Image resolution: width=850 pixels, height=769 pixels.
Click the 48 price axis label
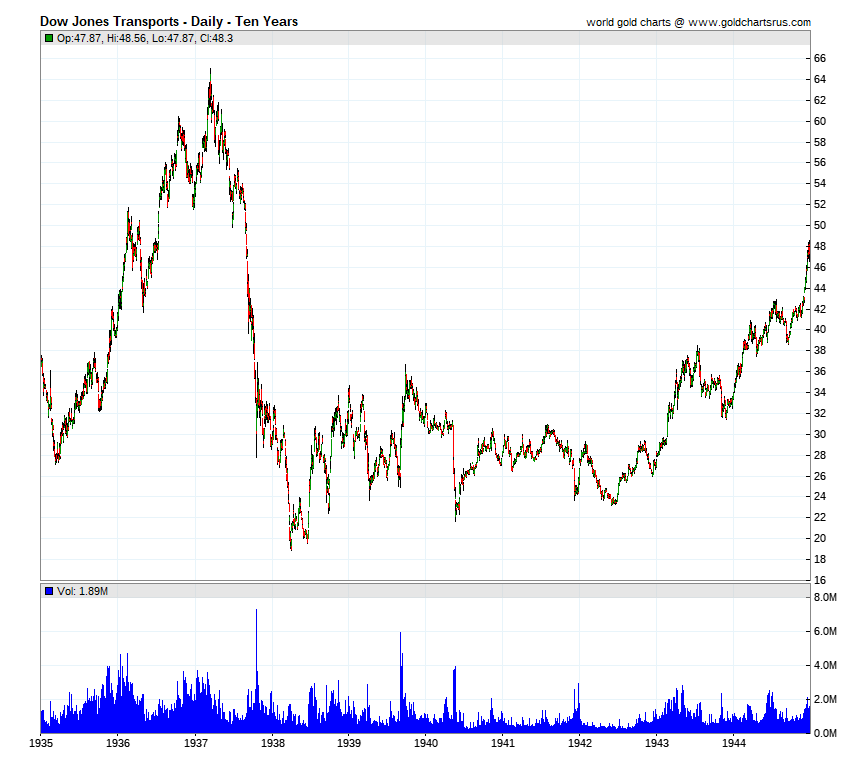pos(820,247)
